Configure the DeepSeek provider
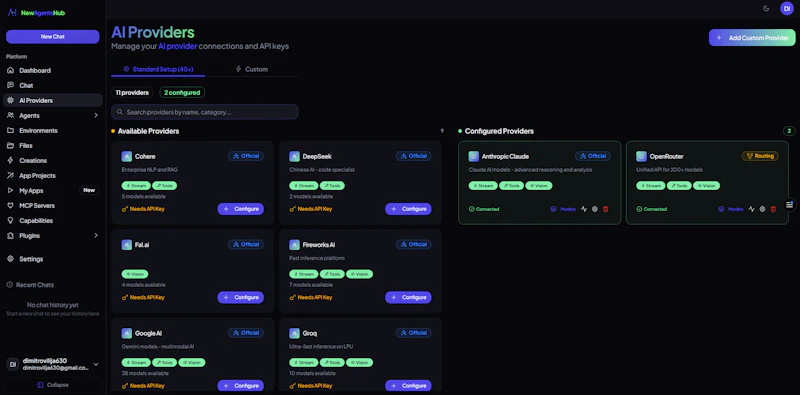800x395 pixels. [x=408, y=209]
